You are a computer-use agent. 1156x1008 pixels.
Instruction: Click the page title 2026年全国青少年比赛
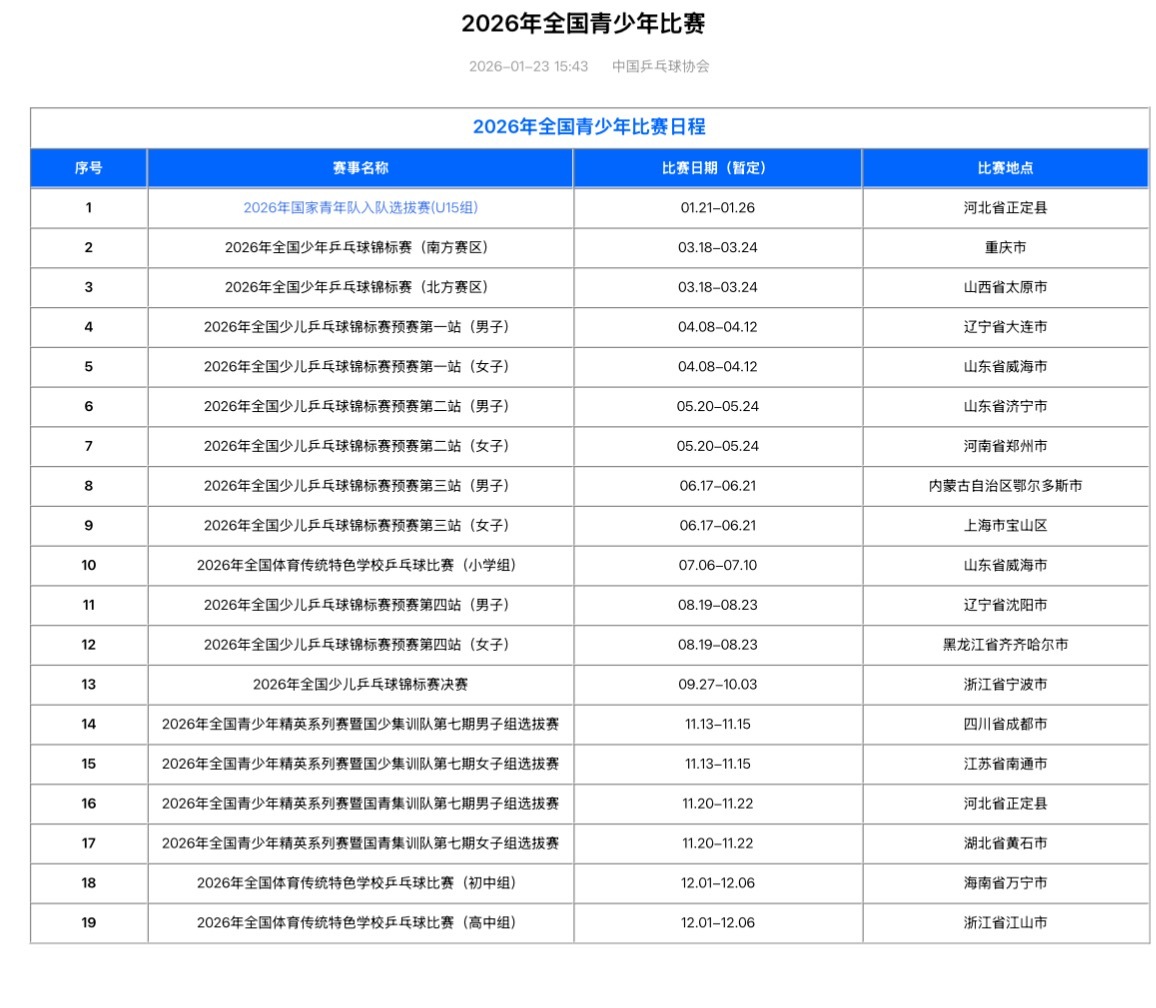[583, 24]
